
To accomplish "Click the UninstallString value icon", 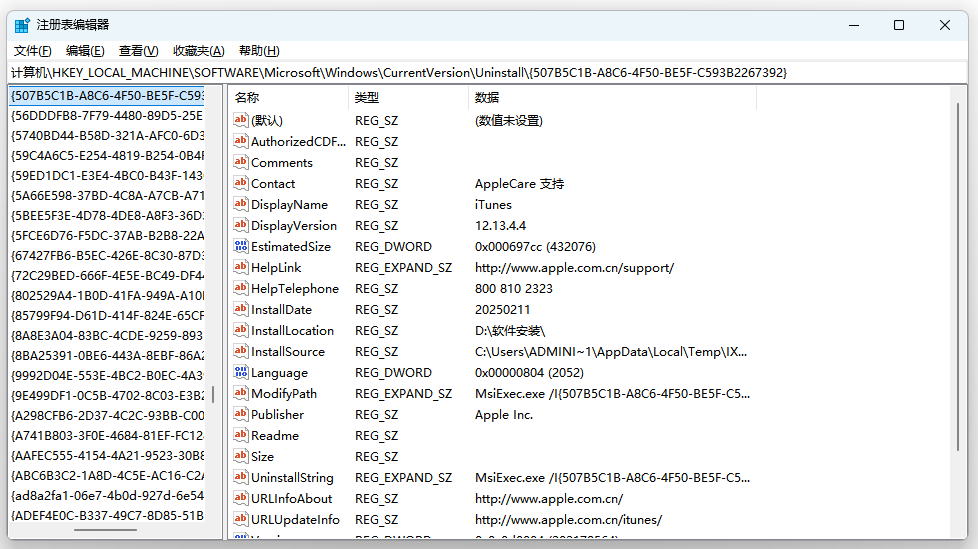I will click(241, 477).
